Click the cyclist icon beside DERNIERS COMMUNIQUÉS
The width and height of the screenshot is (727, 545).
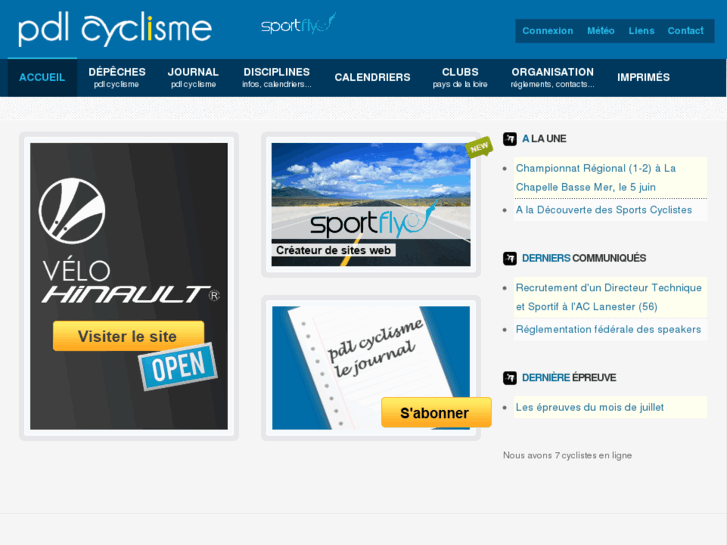coord(510,258)
